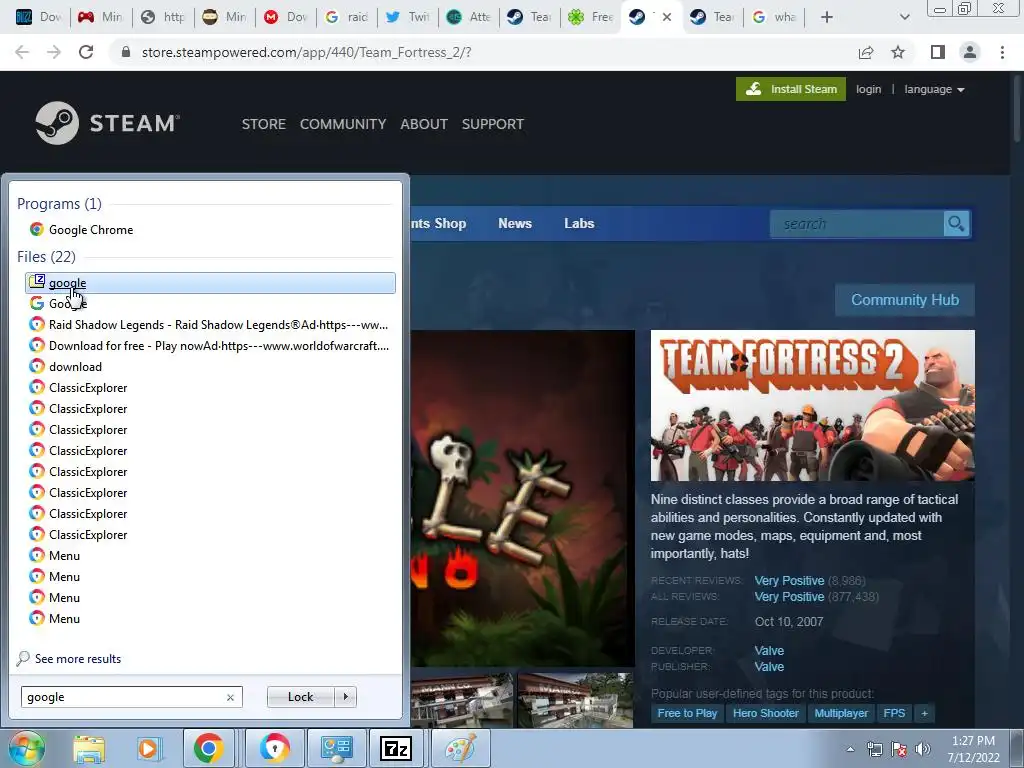1024x768 pixels.
Task: Click the Lock button
Action: click(300, 697)
